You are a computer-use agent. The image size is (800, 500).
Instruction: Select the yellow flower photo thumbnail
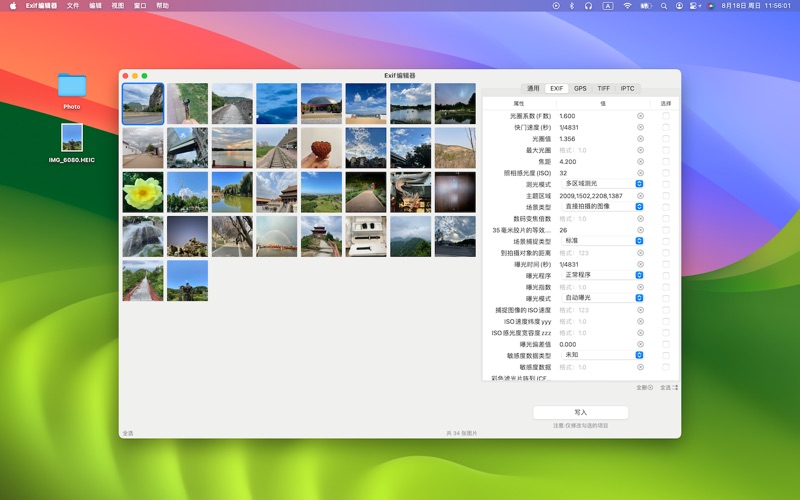[x=142, y=192]
